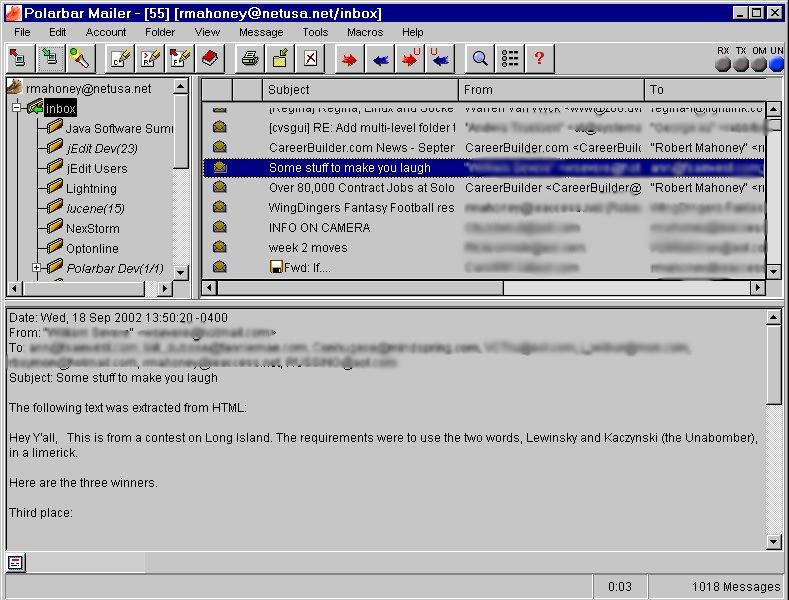The image size is (789, 600).
Task: Select the jEdit Users folder
Action: [x=96, y=168]
